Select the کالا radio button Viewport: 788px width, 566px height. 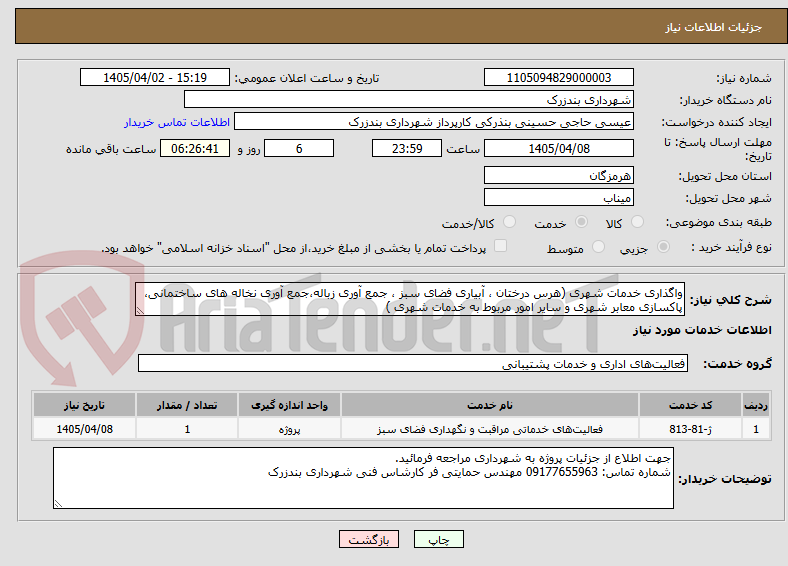(637, 222)
